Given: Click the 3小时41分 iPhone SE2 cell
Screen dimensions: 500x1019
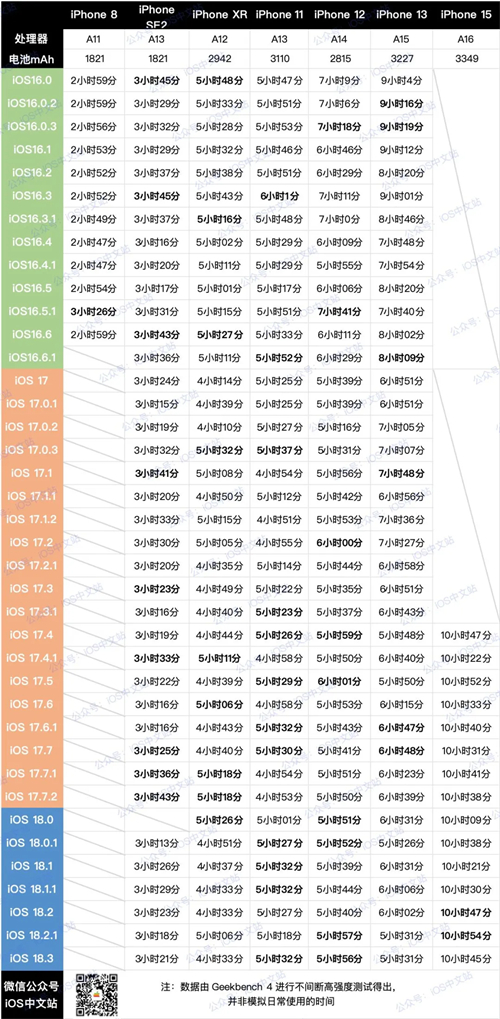Looking at the screenshot, I should pyautogui.click(x=157, y=473).
